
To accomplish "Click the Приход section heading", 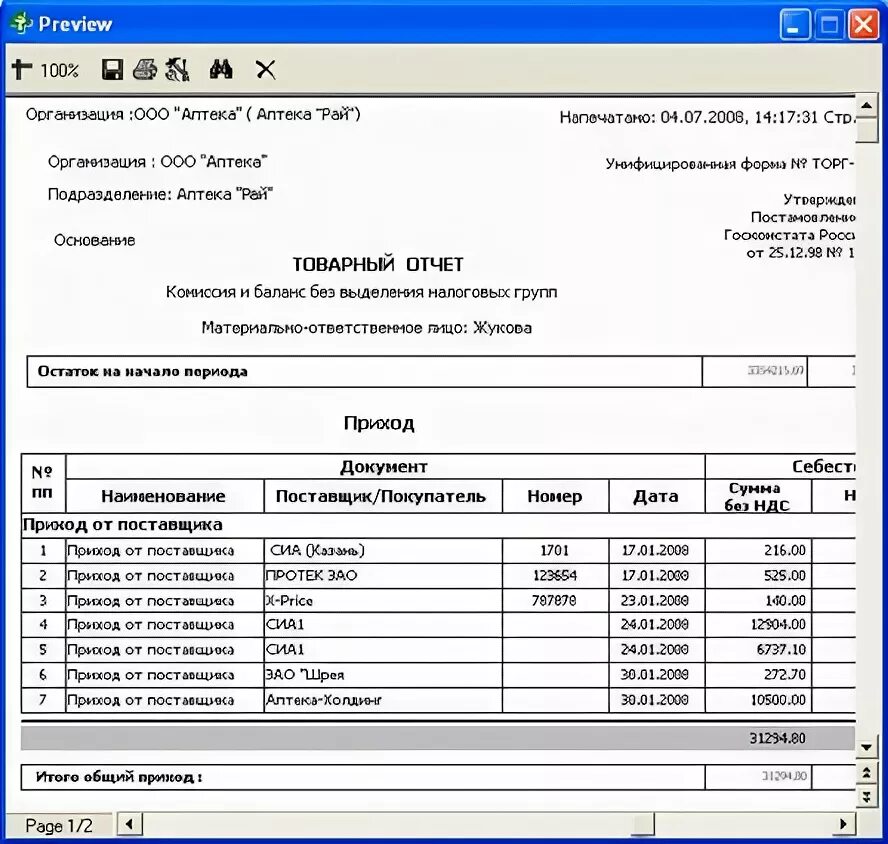I will pos(379,423).
